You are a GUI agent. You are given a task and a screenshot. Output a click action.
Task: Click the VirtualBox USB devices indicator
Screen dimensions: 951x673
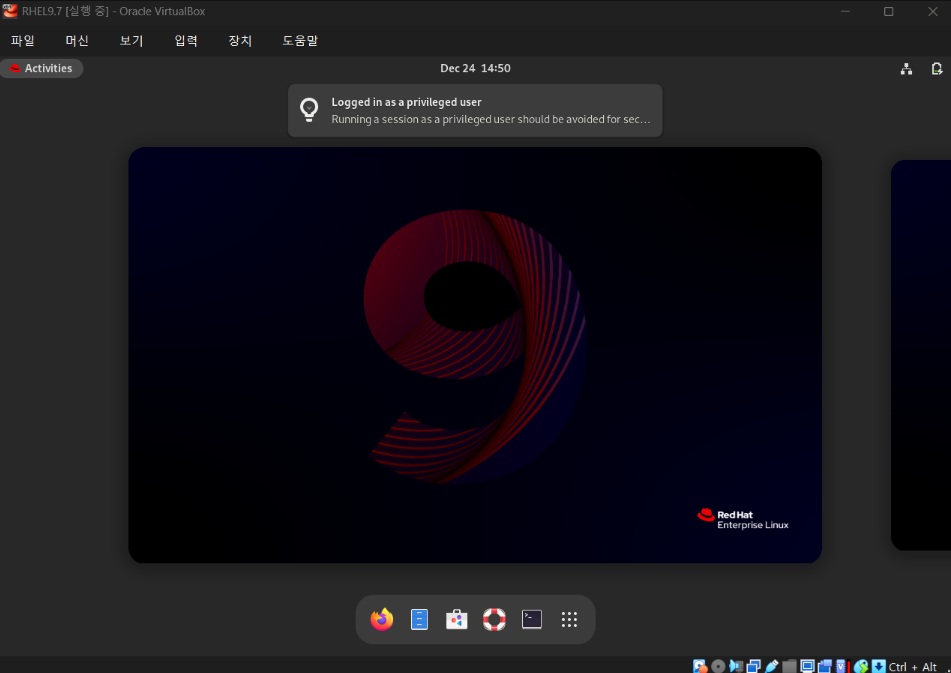tap(771, 666)
